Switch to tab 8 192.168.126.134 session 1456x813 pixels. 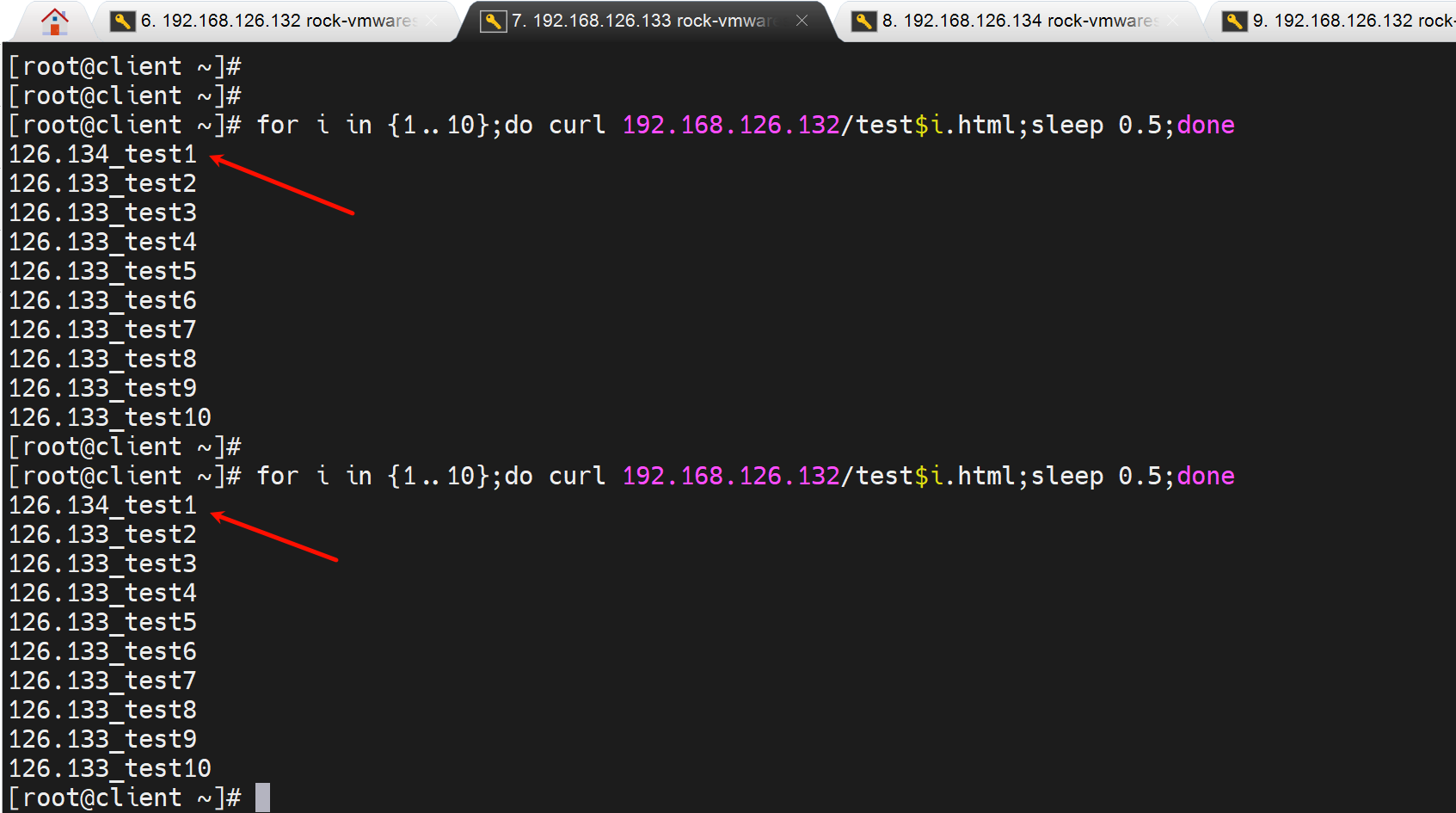click(x=1019, y=21)
